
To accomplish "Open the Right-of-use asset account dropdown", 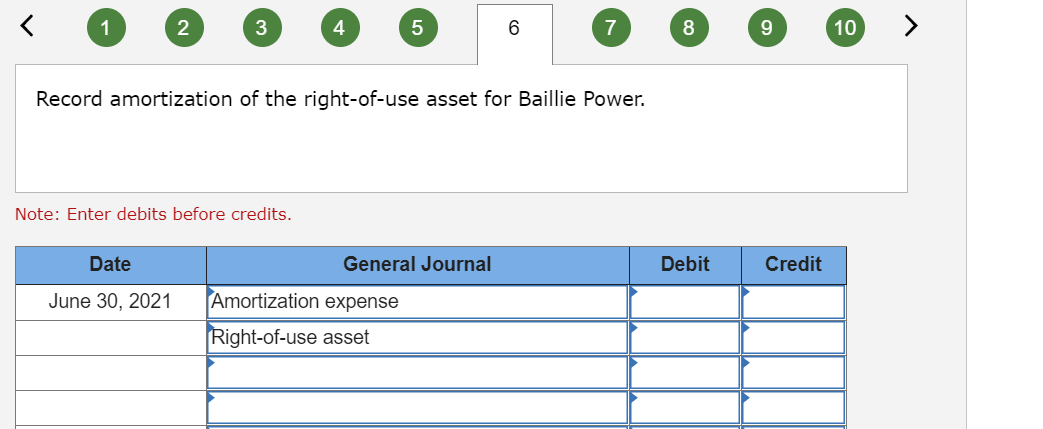I will (x=417, y=338).
